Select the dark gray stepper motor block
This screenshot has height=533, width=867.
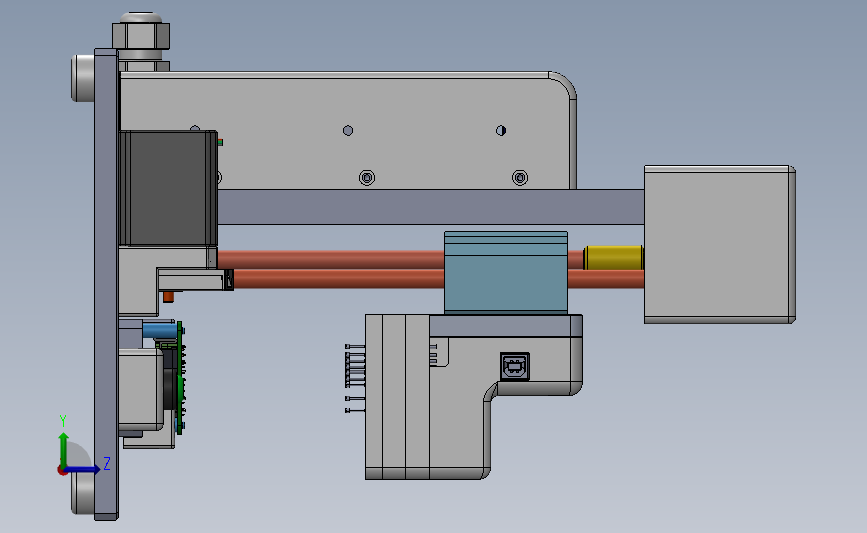click(168, 188)
